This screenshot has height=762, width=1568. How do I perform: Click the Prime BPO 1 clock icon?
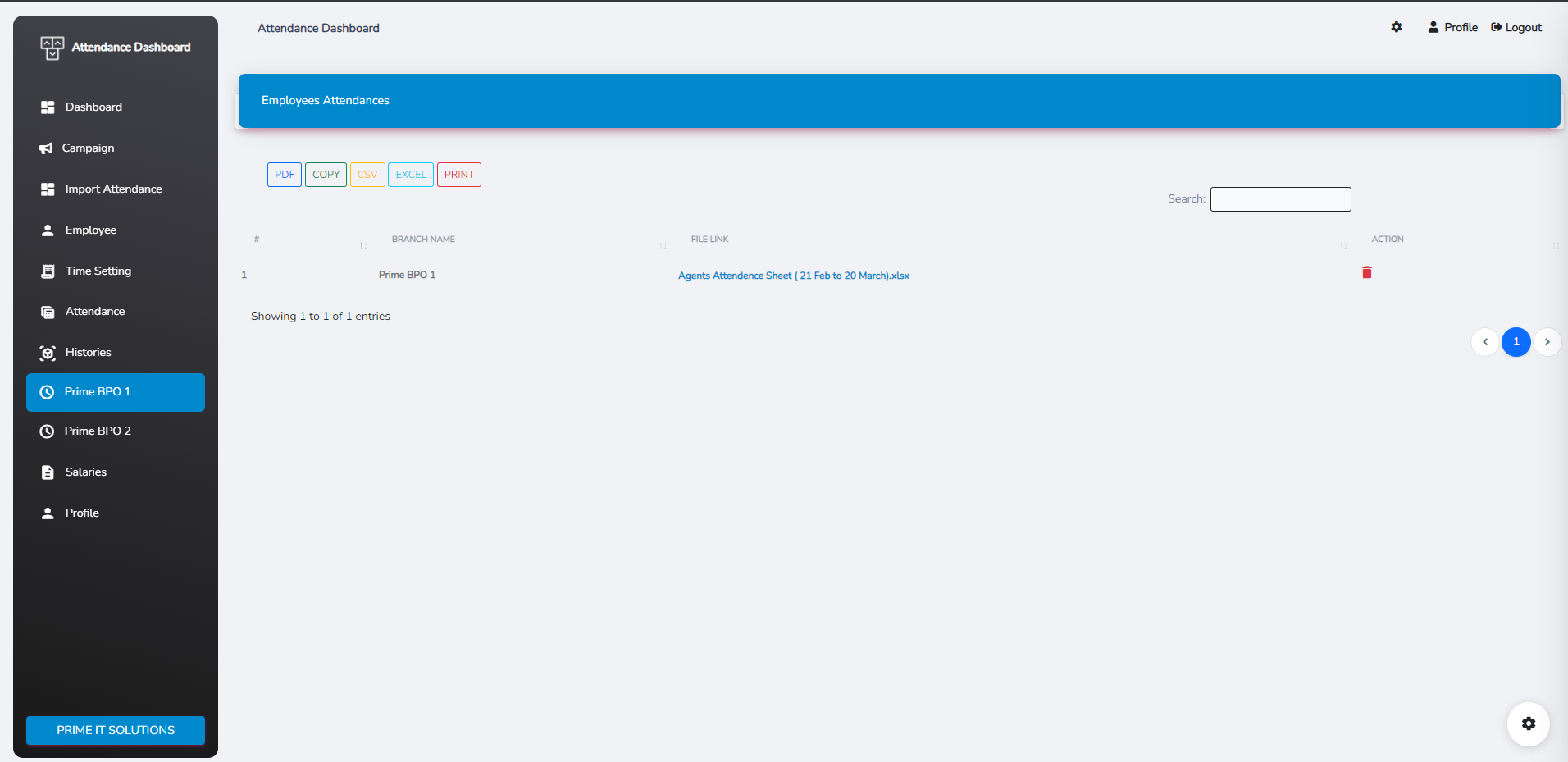point(47,392)
